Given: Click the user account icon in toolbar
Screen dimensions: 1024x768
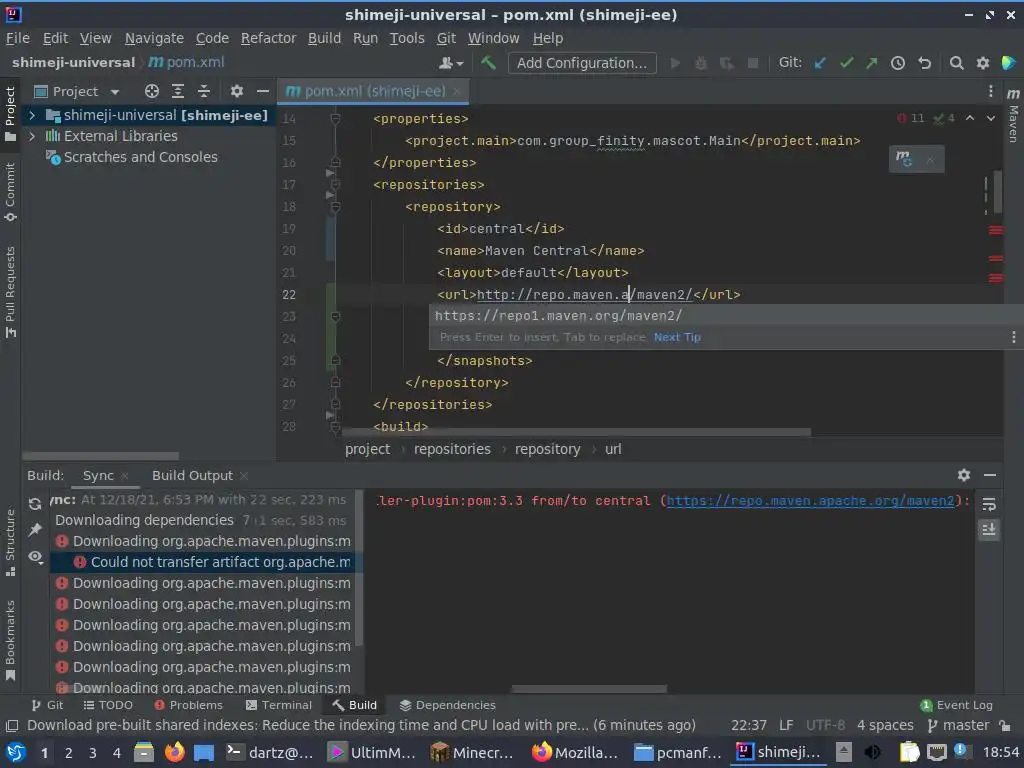Looking at the screenshot, I should click(x=451, y=63).
